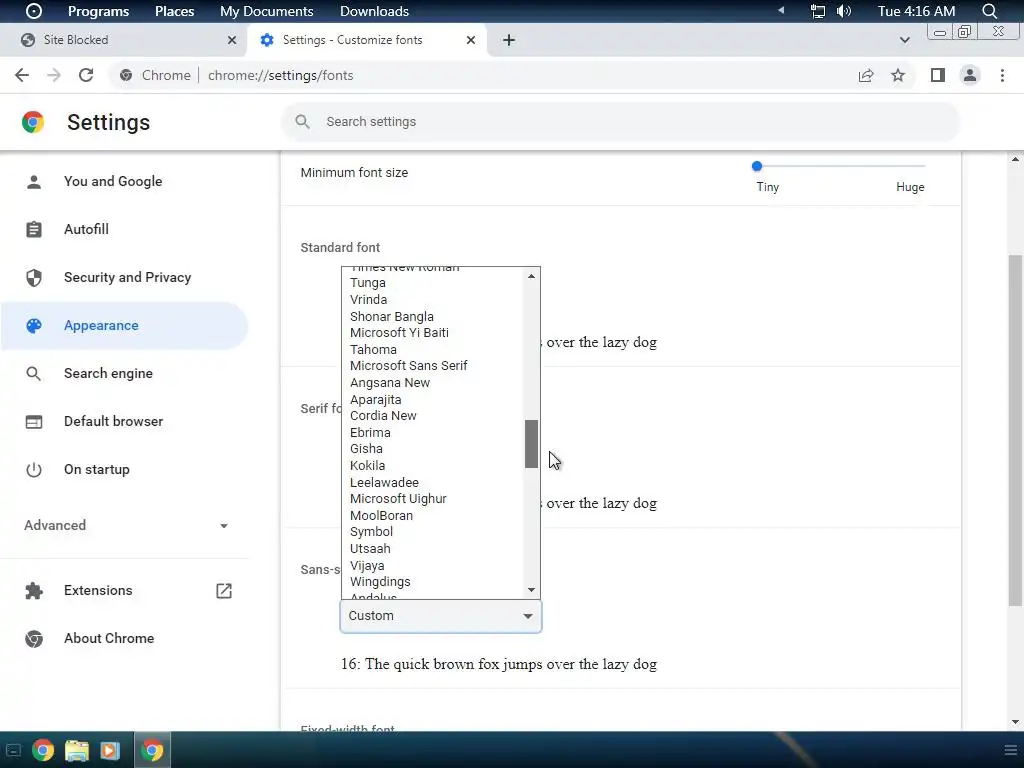Screen dimensions: 1024x768
Task: Open About Chrome page
Action: [x=124, y=638]
